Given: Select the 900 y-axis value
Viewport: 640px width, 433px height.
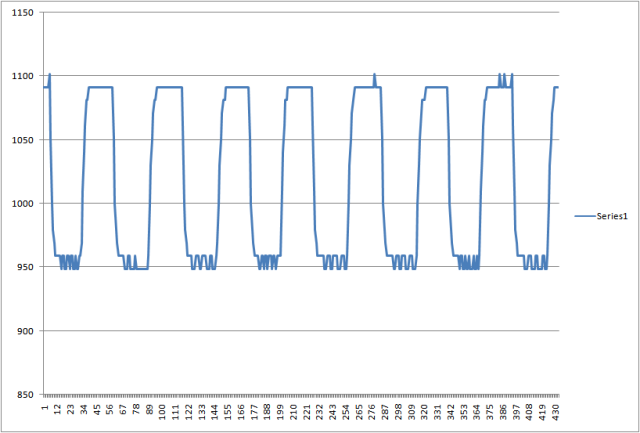Looking at the screenshot, I should click(x=24, y=331).
